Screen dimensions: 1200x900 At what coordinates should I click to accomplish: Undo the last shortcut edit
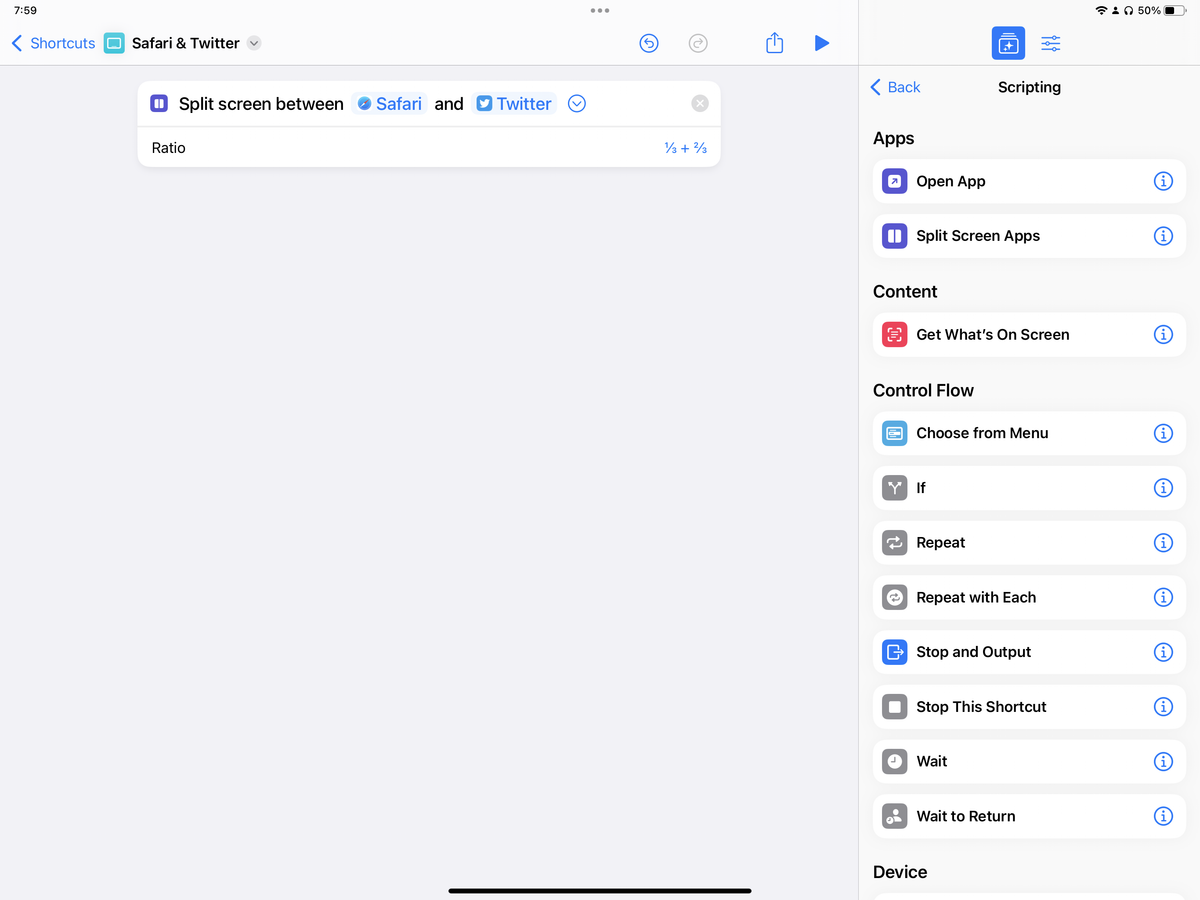pos(649,43)
